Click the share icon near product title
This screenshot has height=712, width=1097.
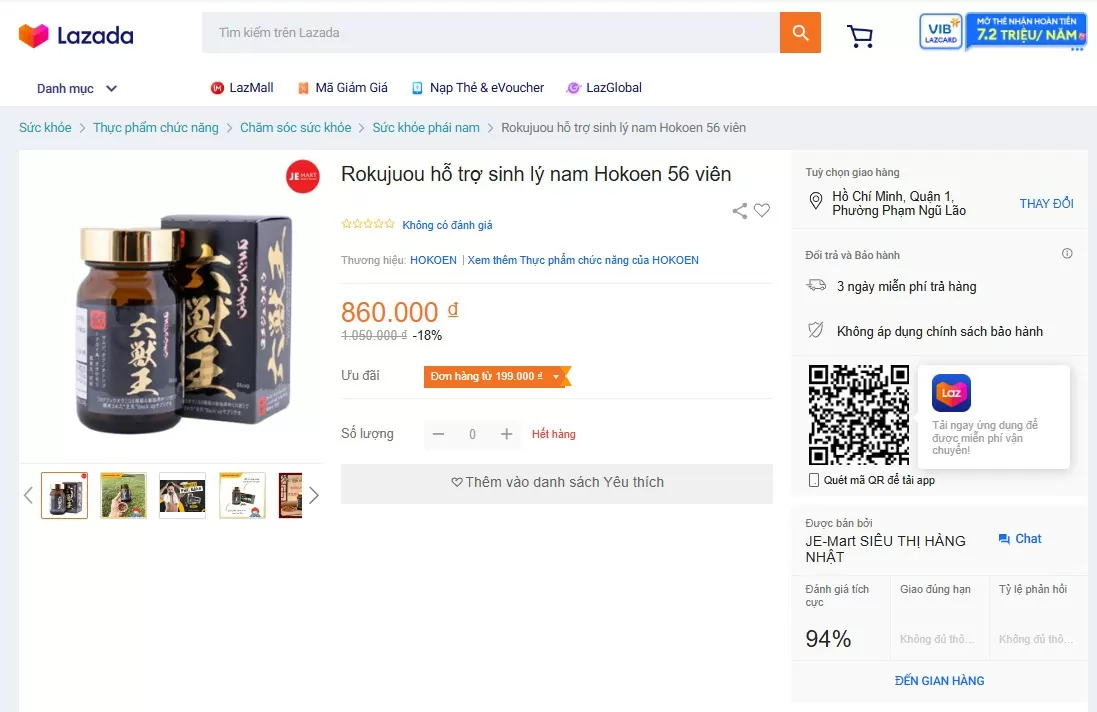tap(739, 210)
